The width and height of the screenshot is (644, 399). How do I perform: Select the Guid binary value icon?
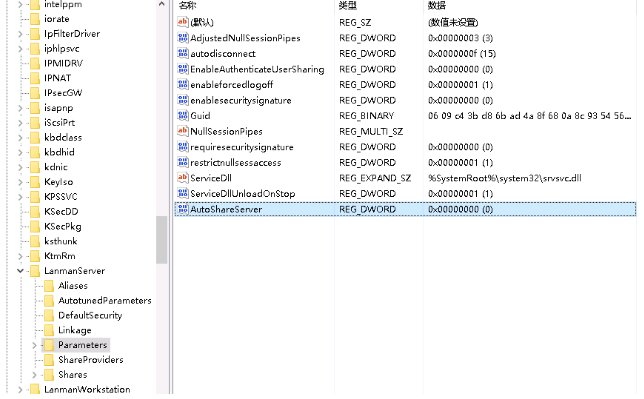(182, 115)
